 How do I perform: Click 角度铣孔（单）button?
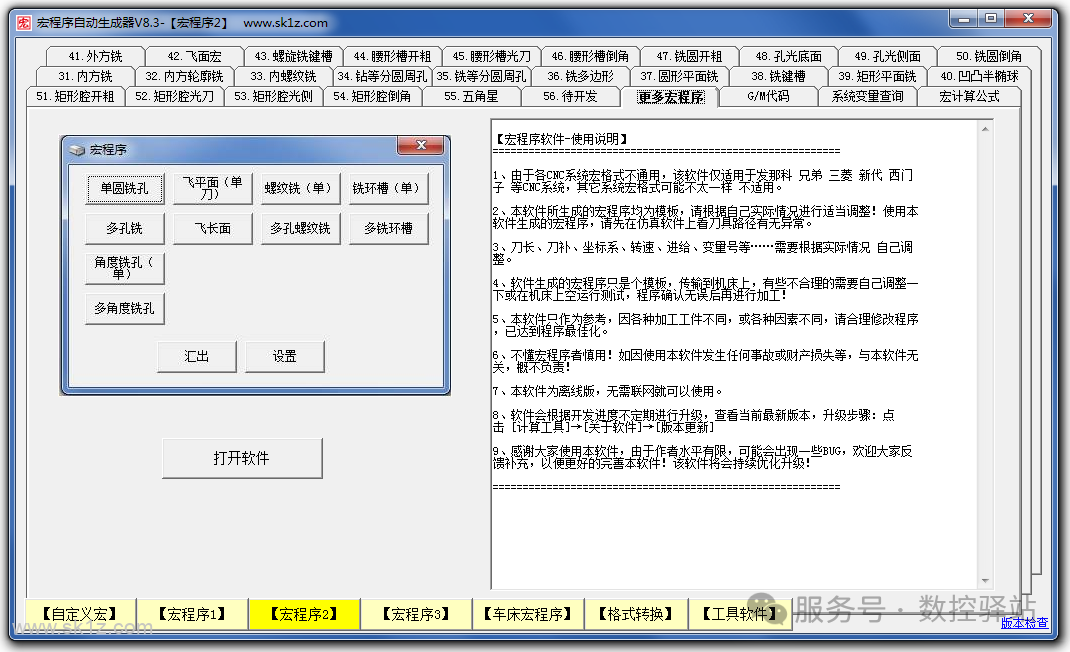[x=125, y=268]
